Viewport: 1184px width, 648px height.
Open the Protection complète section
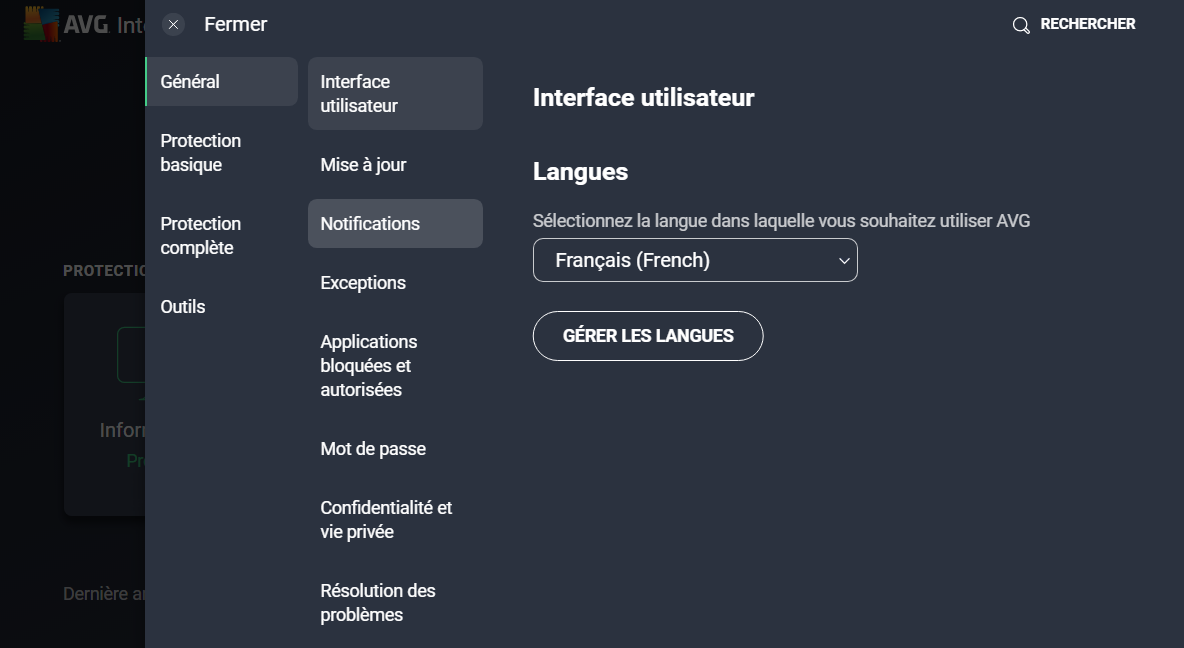pyautogui.click(x=201, y=235)
